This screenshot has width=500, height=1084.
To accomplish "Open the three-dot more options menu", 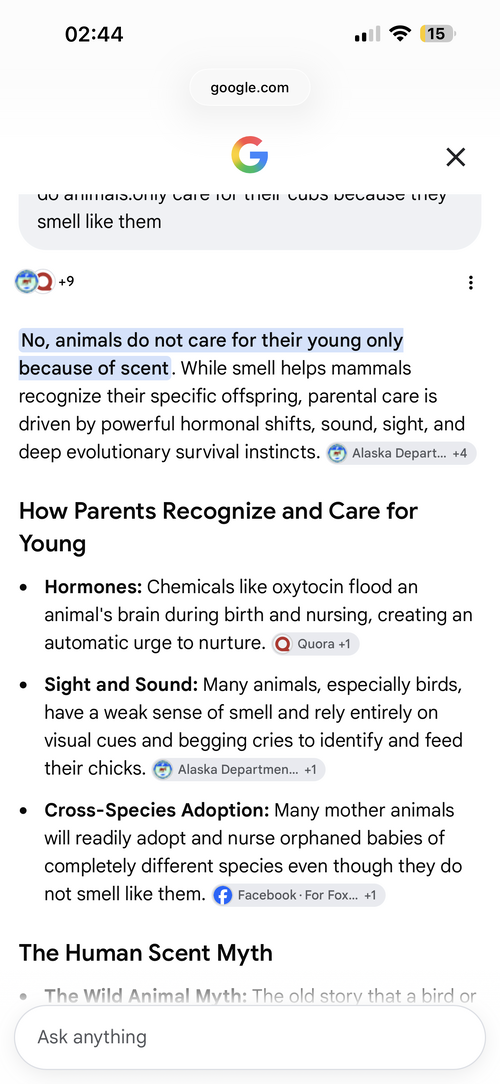I will [x=470, y=283].
